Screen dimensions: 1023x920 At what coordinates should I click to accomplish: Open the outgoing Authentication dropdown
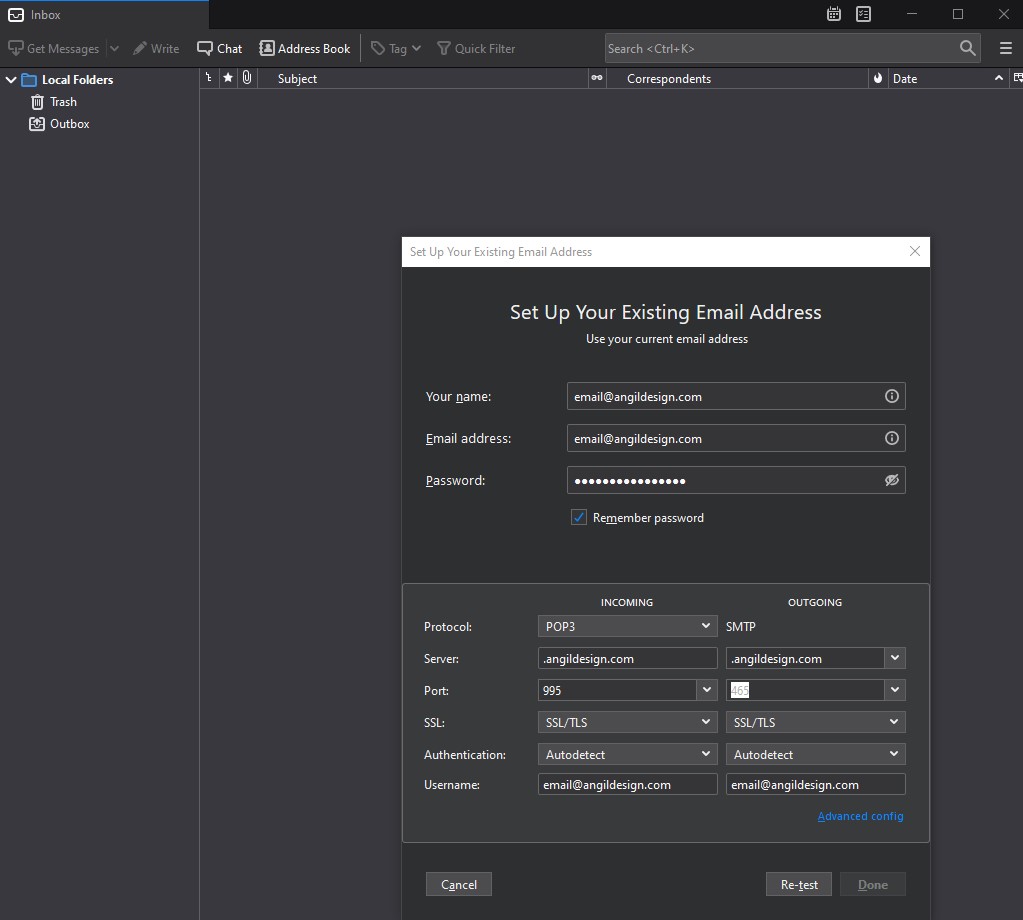(x=816, y=754)
